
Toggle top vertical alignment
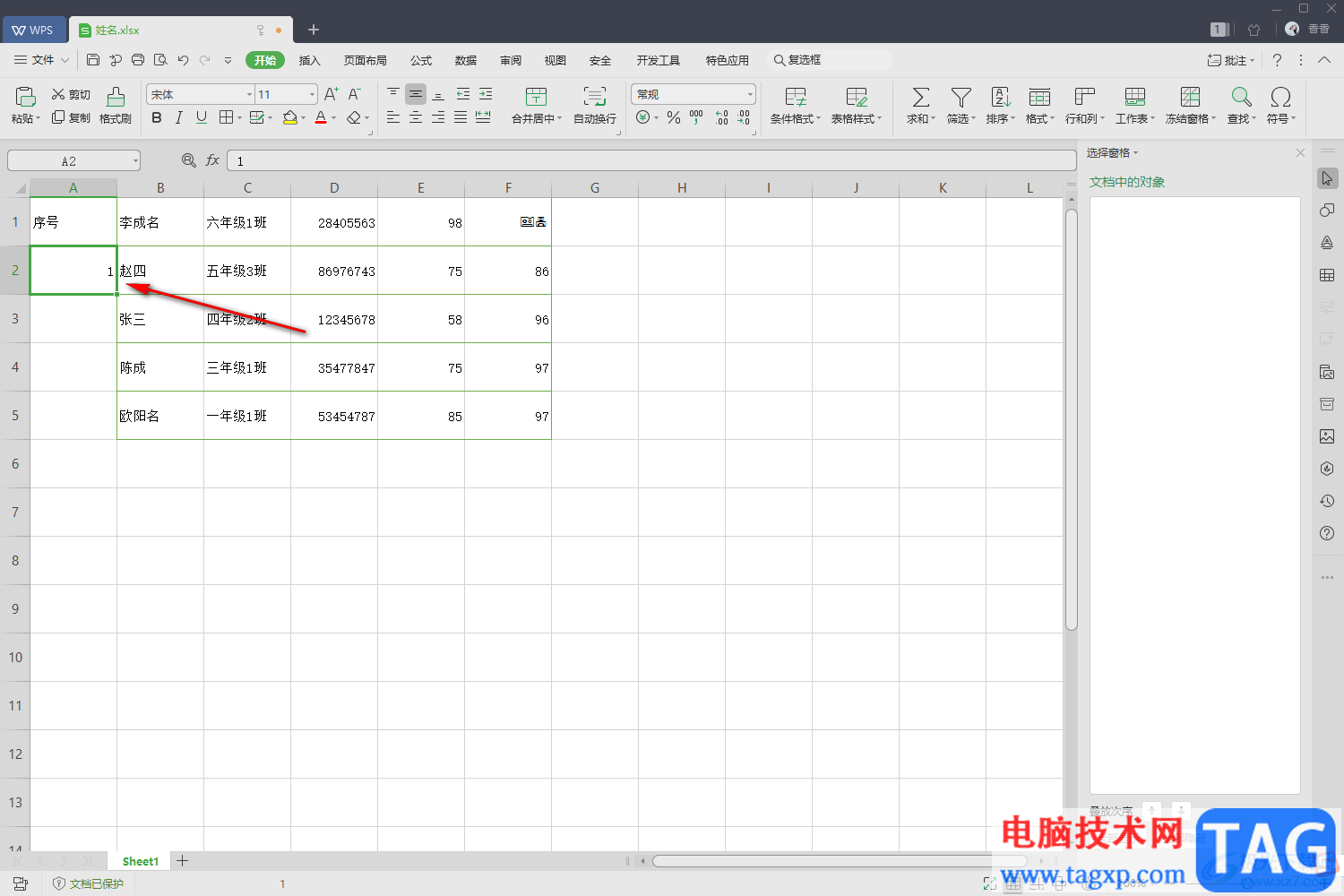[x=393, y=93]
